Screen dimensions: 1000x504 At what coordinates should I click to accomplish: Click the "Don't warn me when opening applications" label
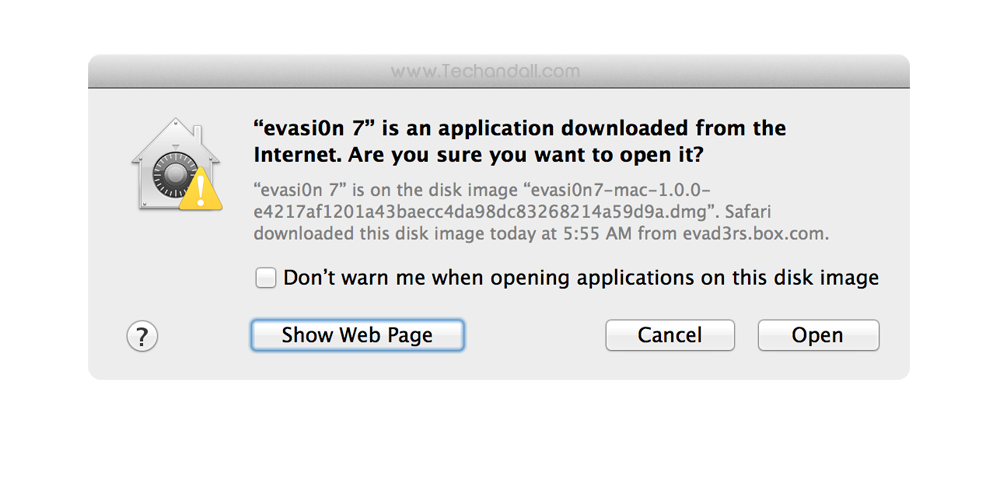click(x=581, y=278)
